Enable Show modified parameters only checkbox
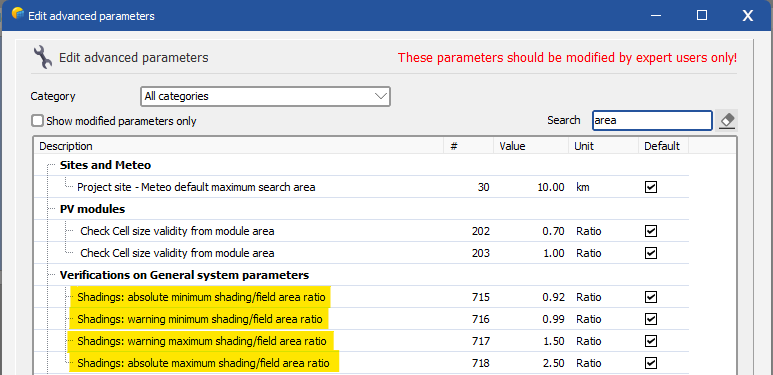773x375 pixels. [37, 121]
